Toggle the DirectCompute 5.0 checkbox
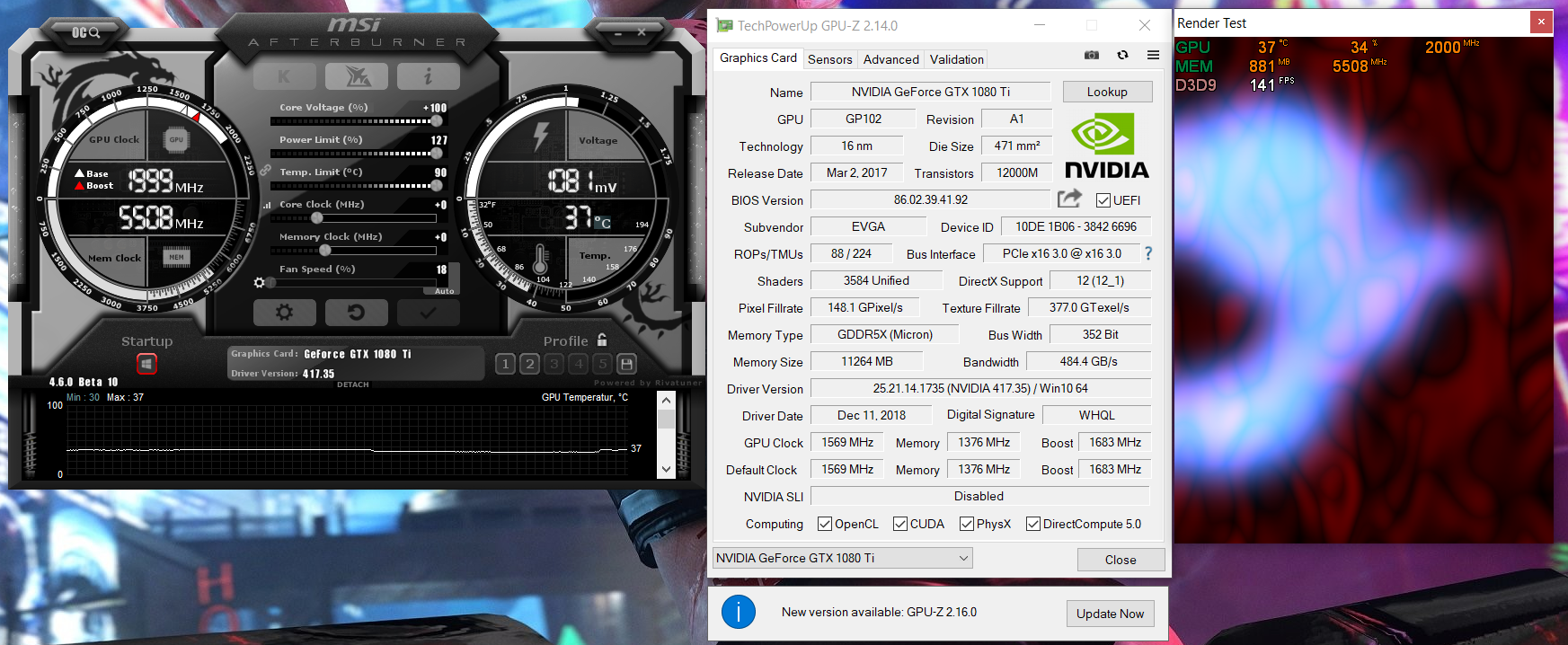This screenshot has height=645, width=1568. click(1033, 524)
